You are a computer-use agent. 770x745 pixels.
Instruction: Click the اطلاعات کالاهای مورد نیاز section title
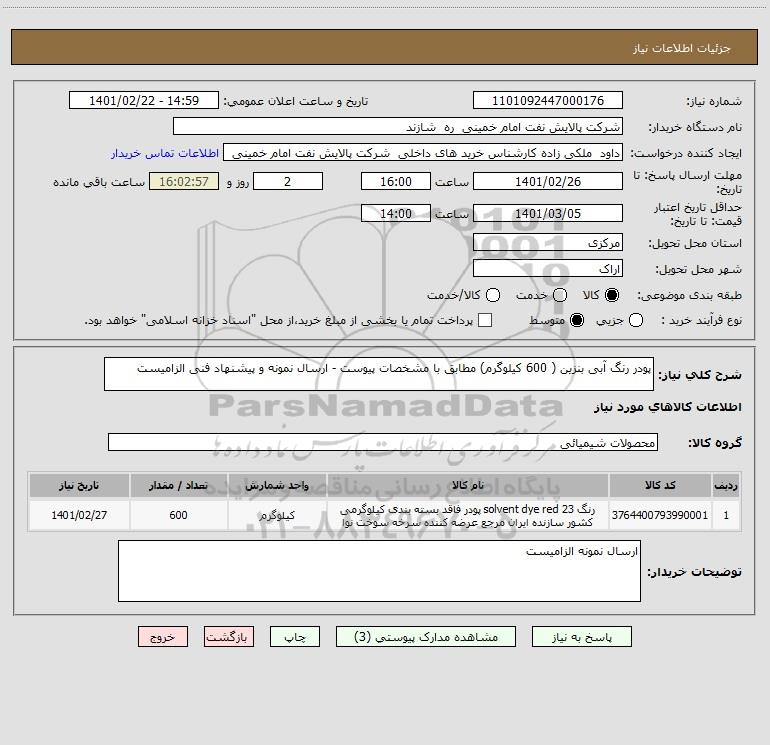667,407
